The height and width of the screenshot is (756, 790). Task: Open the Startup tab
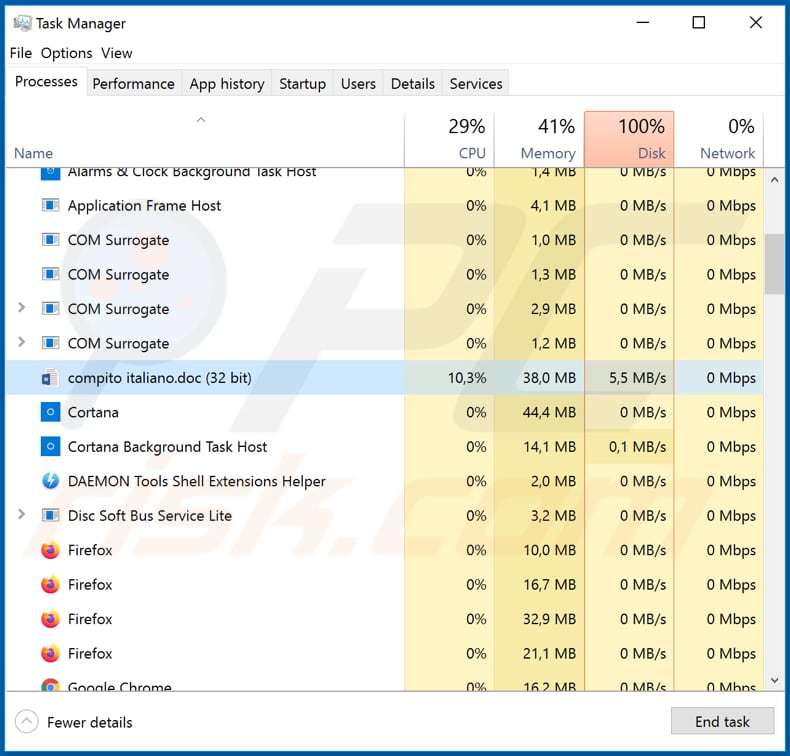(x=302, y=84)
